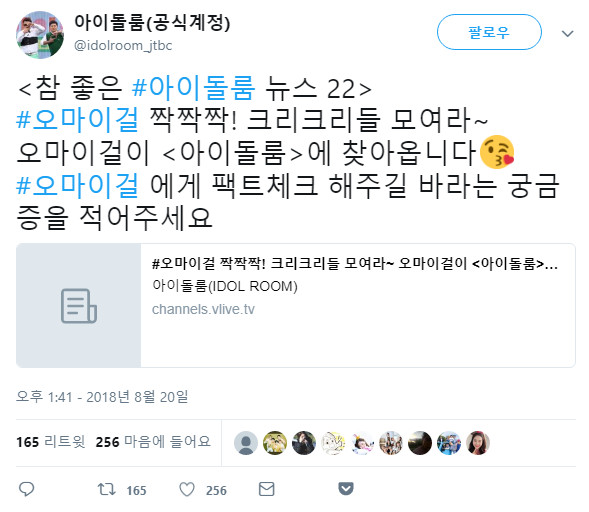Click the document icon in link card
Viewport: 589px width, 512px height.
coord(79,305)
